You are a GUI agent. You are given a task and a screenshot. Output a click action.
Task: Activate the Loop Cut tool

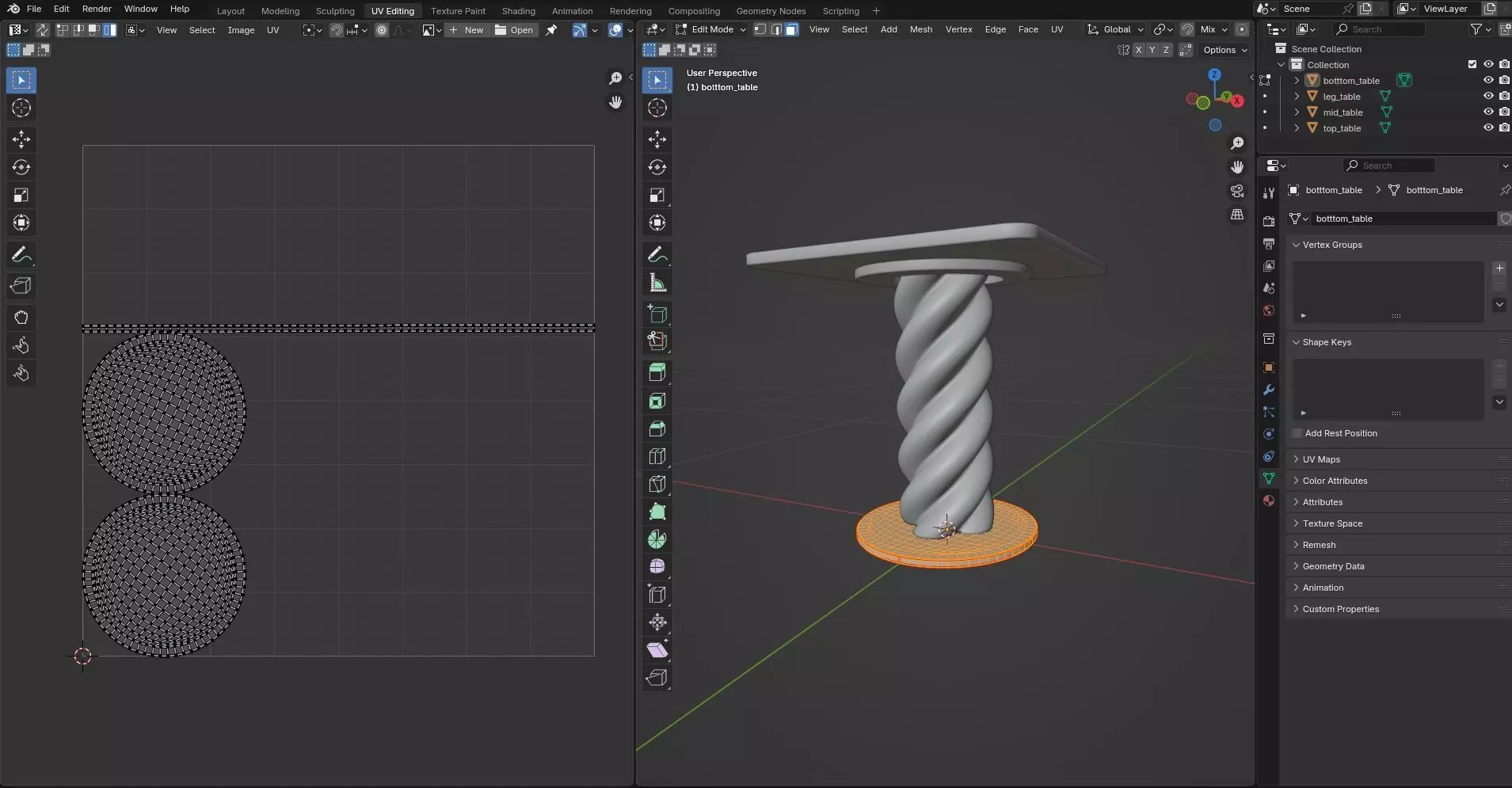tap(657, 456)
